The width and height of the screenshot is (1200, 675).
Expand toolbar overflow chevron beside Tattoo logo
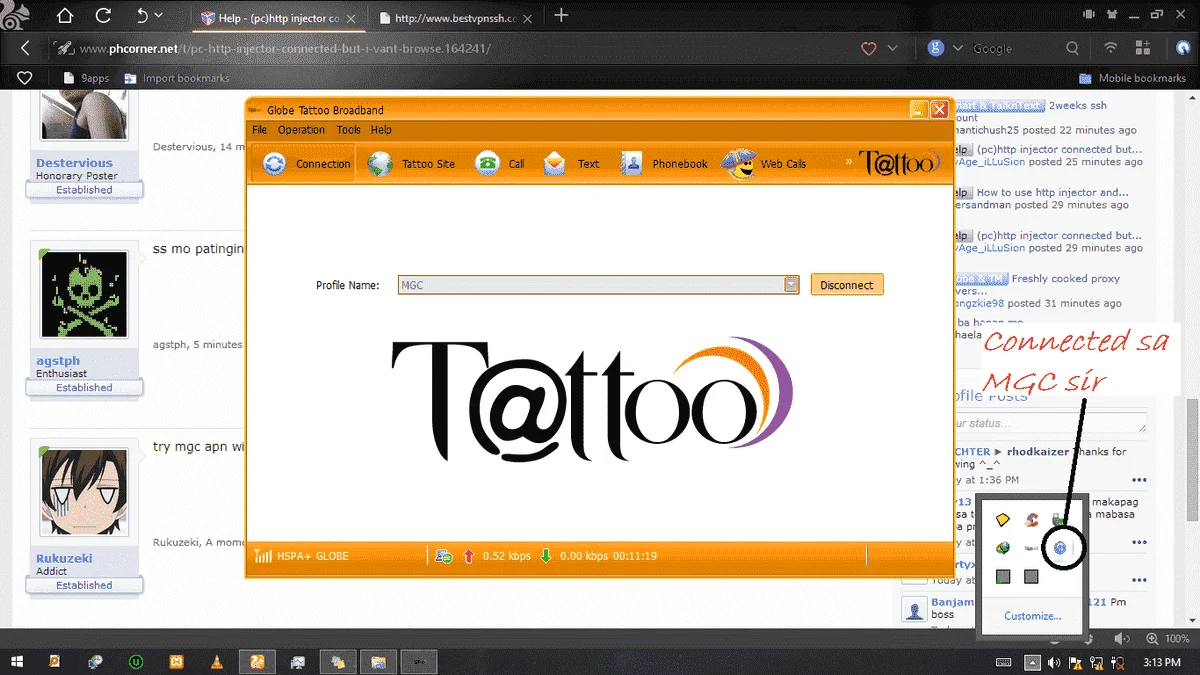point(849,162)
